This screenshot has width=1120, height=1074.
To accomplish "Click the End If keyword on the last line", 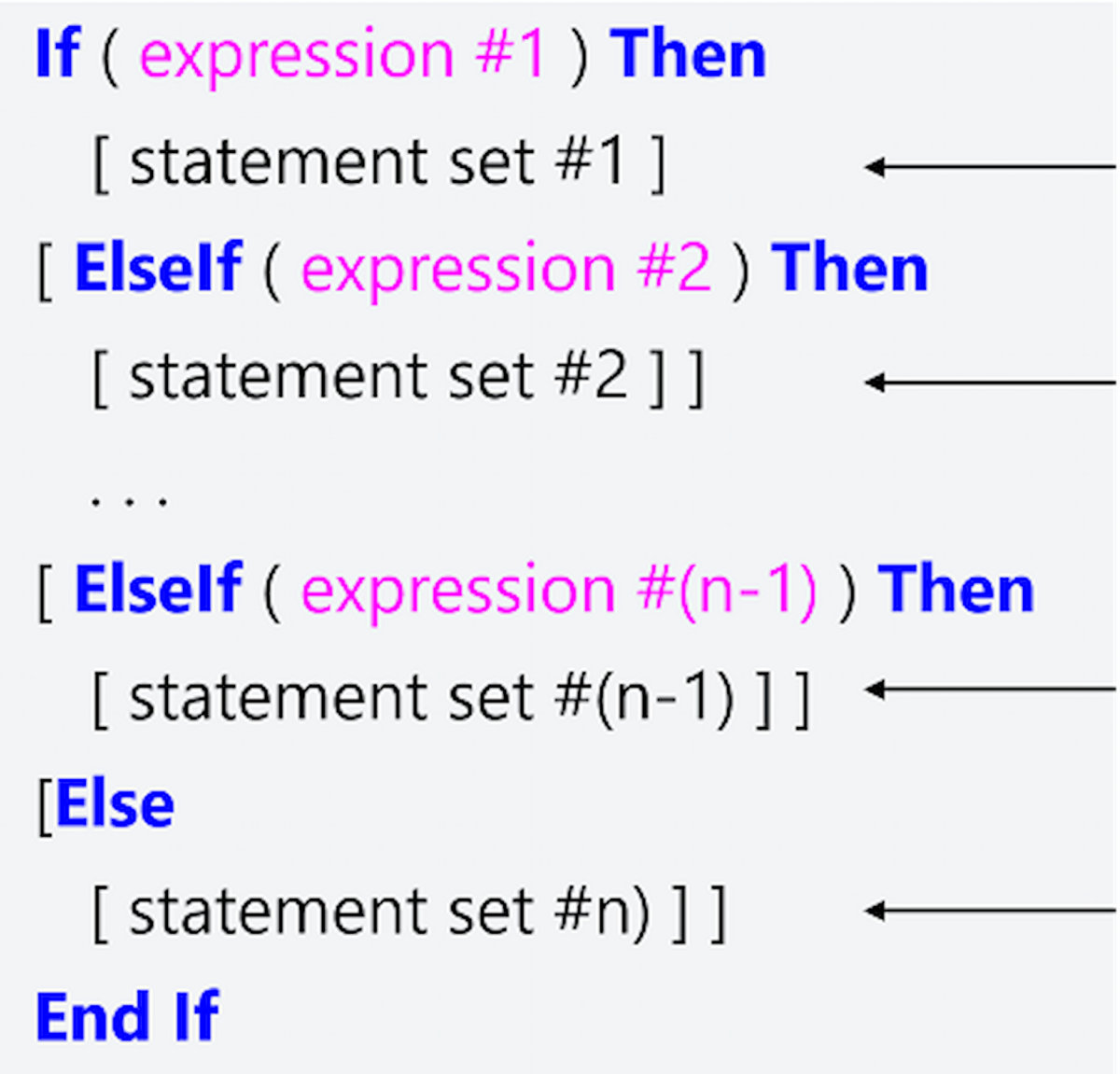I will pos(128,1016).
